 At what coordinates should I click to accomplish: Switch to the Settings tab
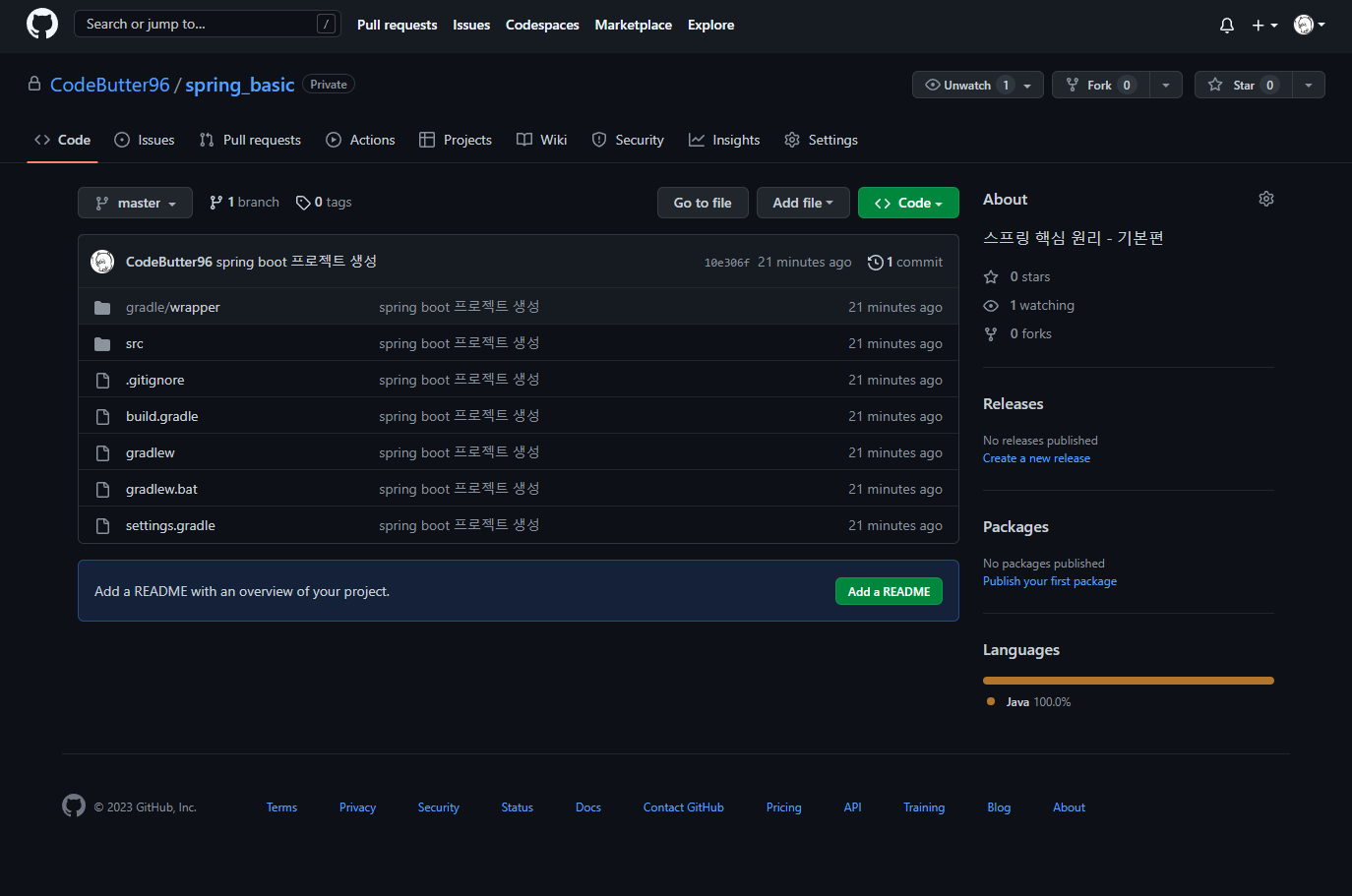[821, 140]
